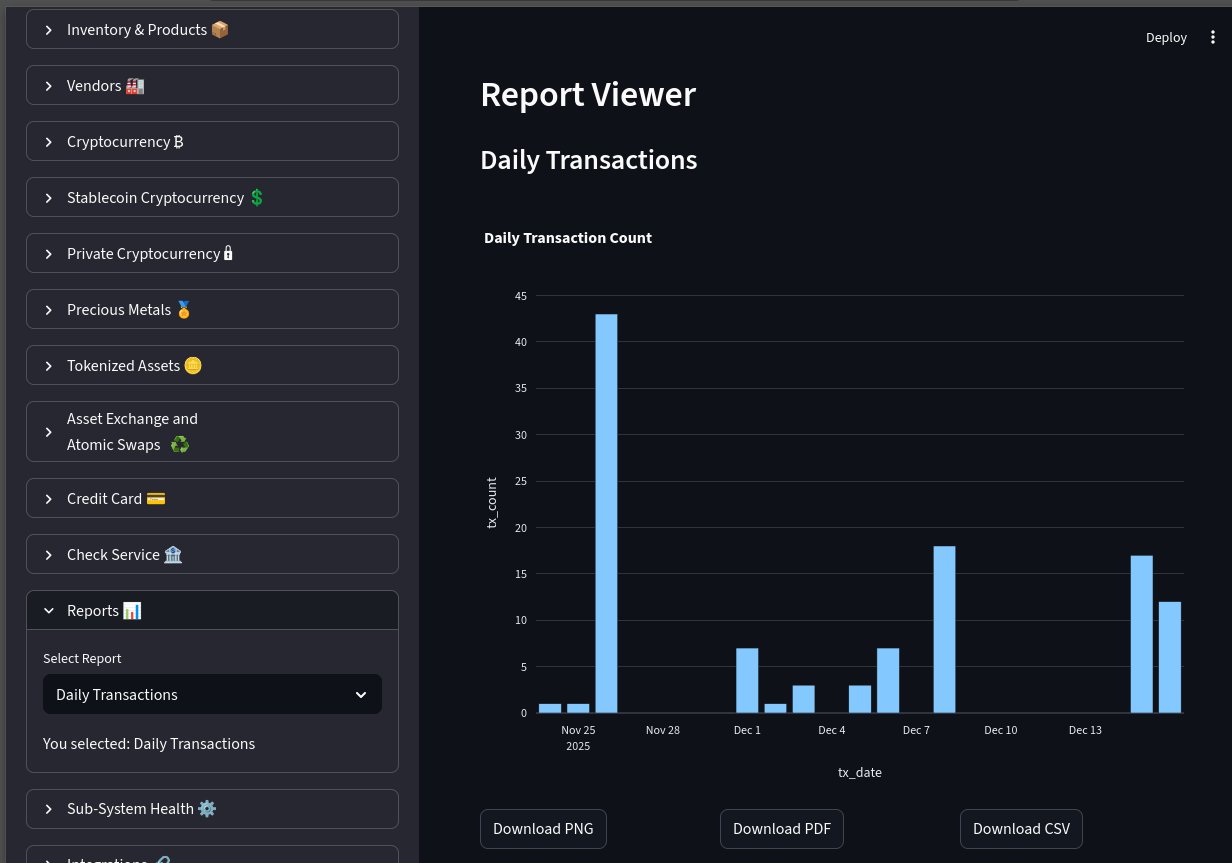Download the chart as PNG
The height and width of the screenshot is (863, 1232).
point(543,828)
